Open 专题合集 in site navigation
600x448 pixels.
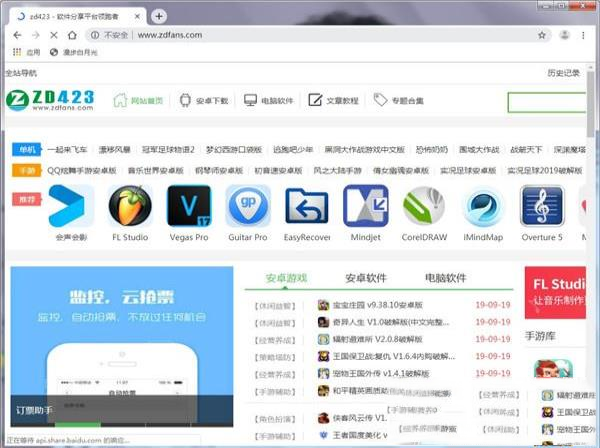[x=398, y=101]
